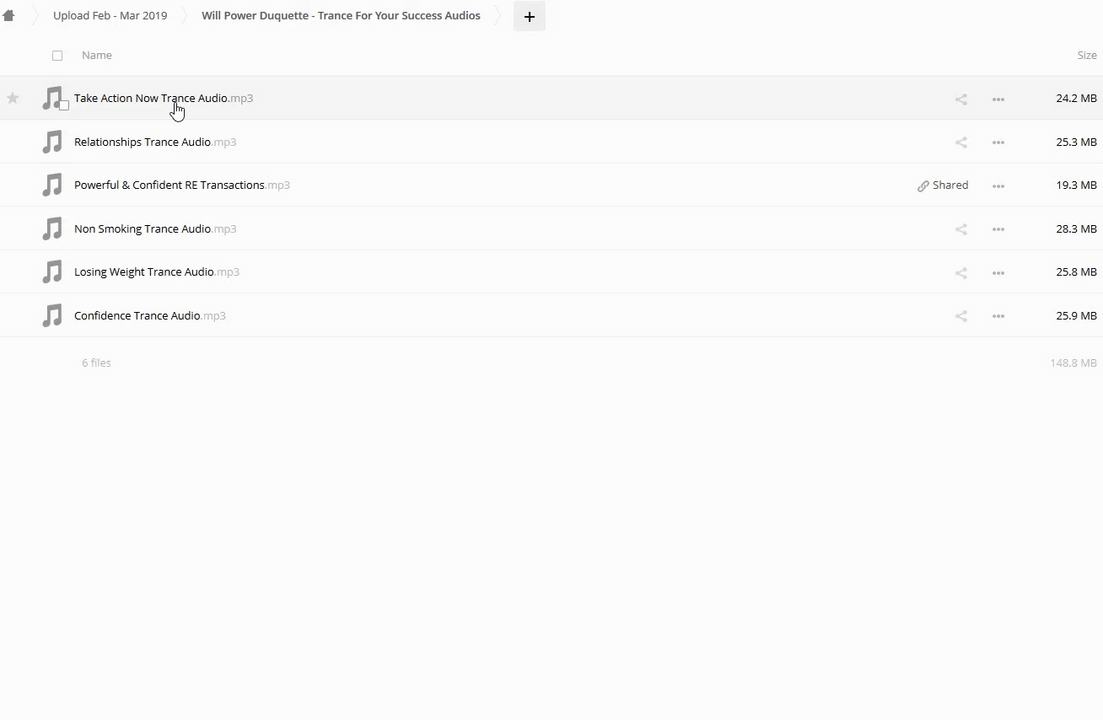This screenshot has height=720, width=1103.
Task: Star the Take Action Now Trance Audio file
Action: [13, 98]
